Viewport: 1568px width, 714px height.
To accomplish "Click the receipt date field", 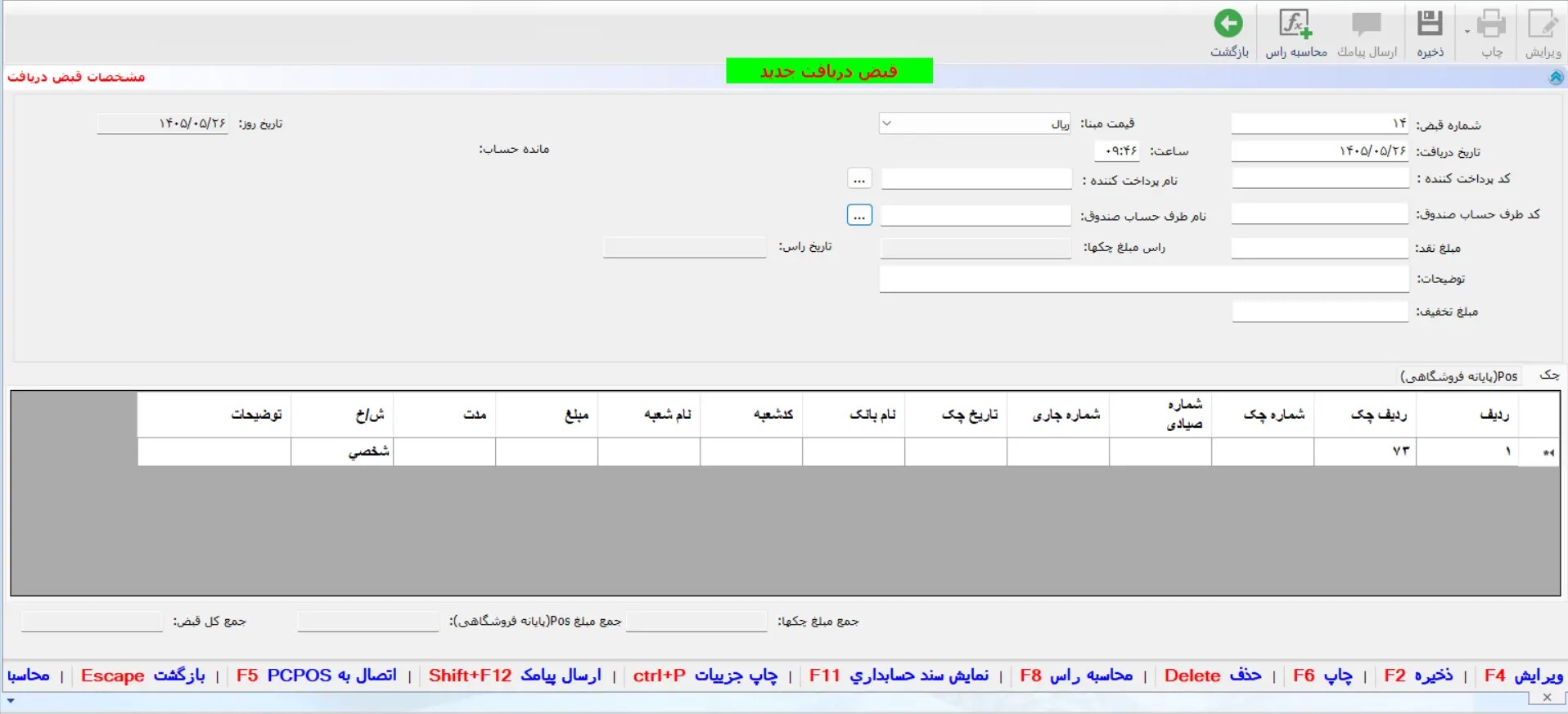I will (1320, 151).
